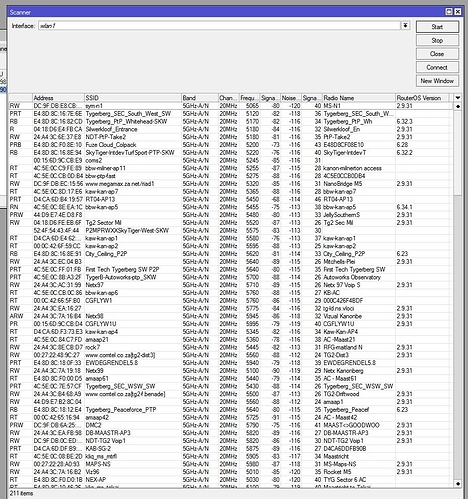468x499 pixels.
Task: Select Silwerkloof_Entrance network
Action: [x=231, y=129]
